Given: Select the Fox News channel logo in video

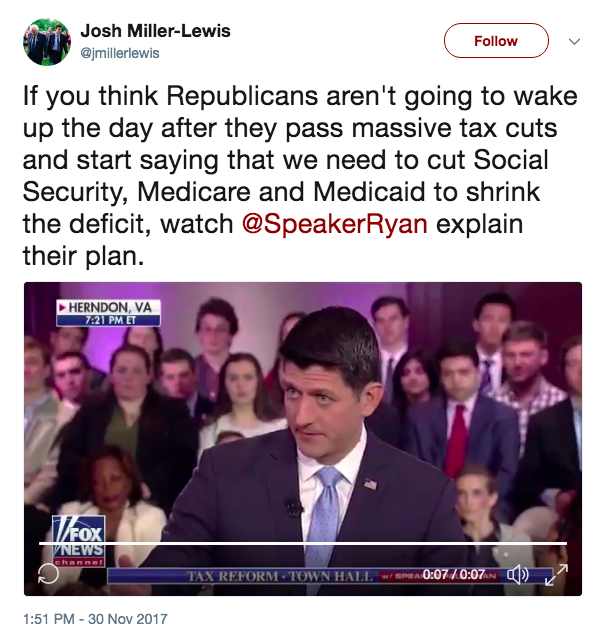Looking at the screenshot, I should [x=79, y=541].
